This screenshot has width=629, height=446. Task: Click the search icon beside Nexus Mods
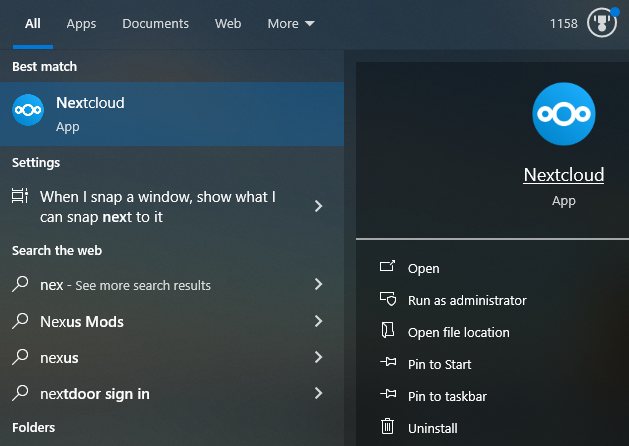pyautogui.click(x=20, y=321)
